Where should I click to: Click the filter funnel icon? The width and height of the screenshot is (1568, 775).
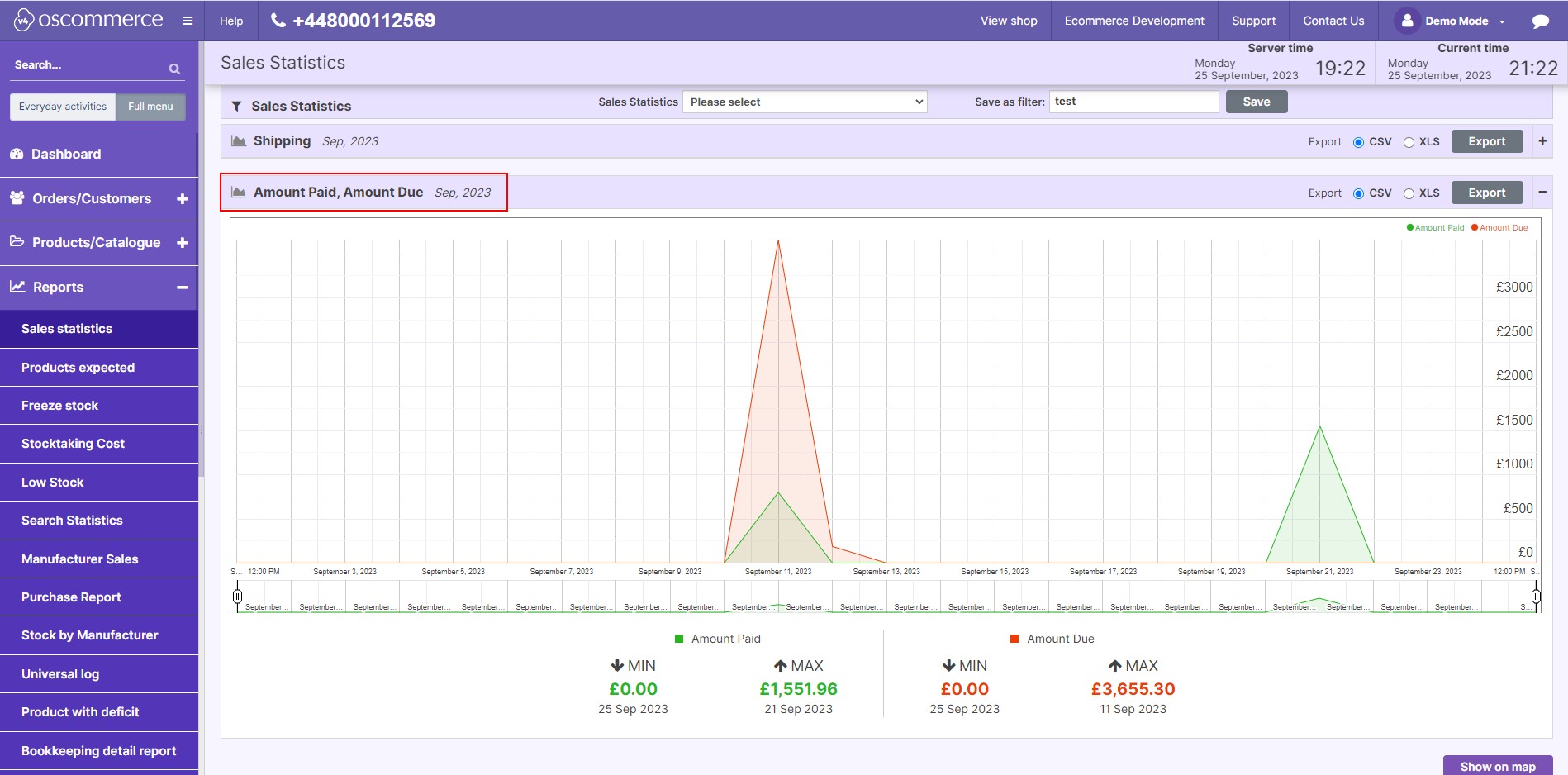tap(237, 106)
